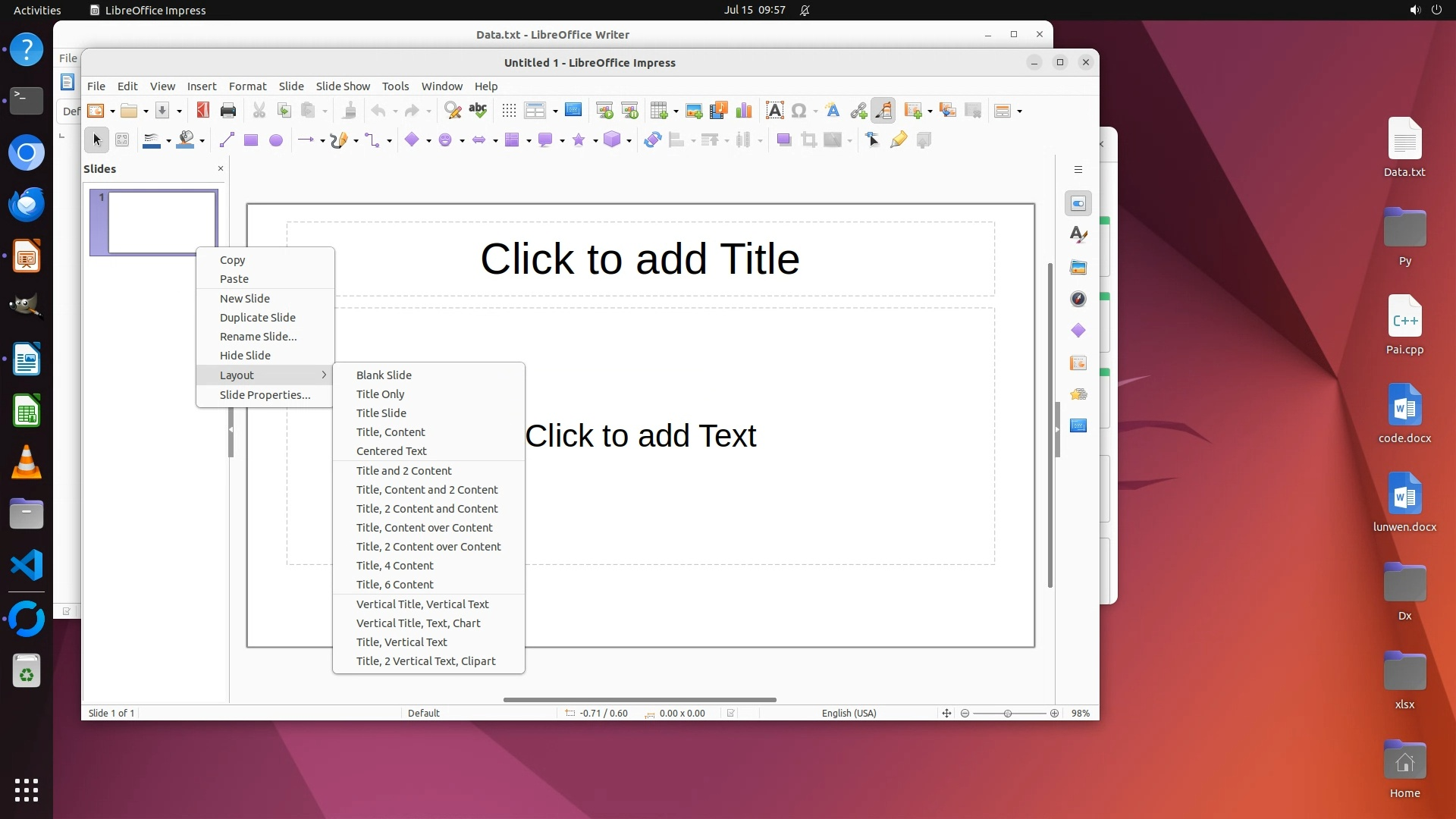Screen dimensions: 1456x819
Task: Click the Spelling check icon
Action: click(478, 111)
